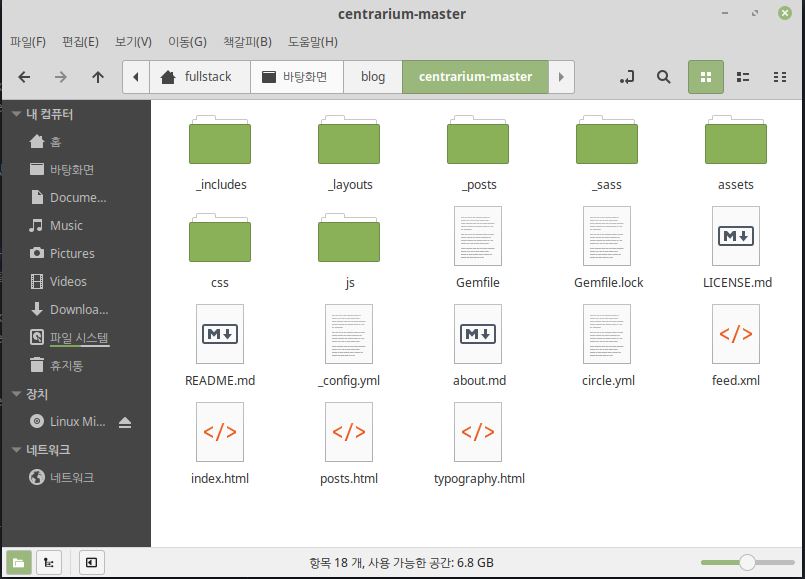Collapse the 내 컴퓨터 section
The height and width of the screenshot is (579, 805).
[x=16, y=113]
